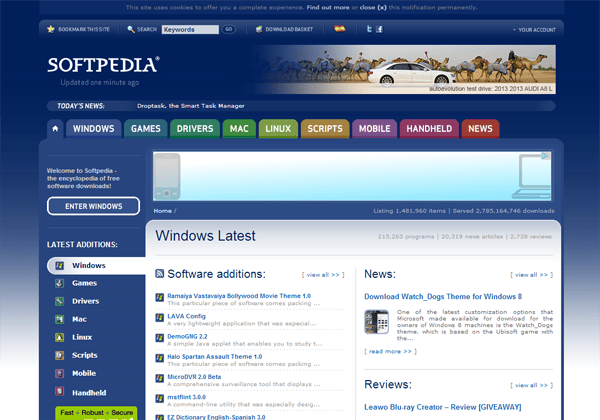Click the Linux icon in sidebar list
This screenshot has height=420, width=600.
(59, 337)
